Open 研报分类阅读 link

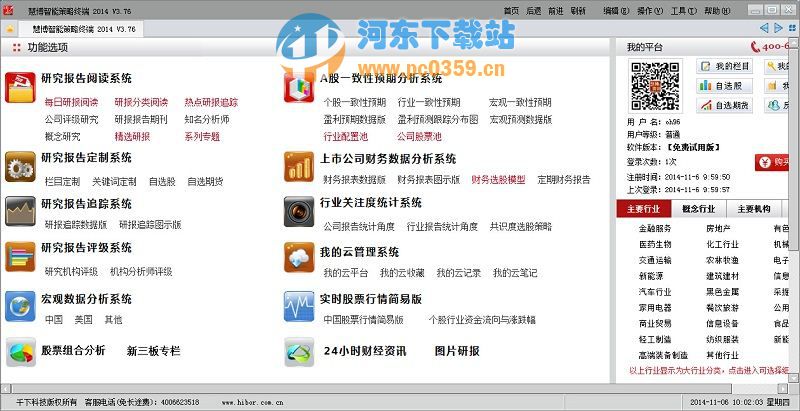point(141,102)
